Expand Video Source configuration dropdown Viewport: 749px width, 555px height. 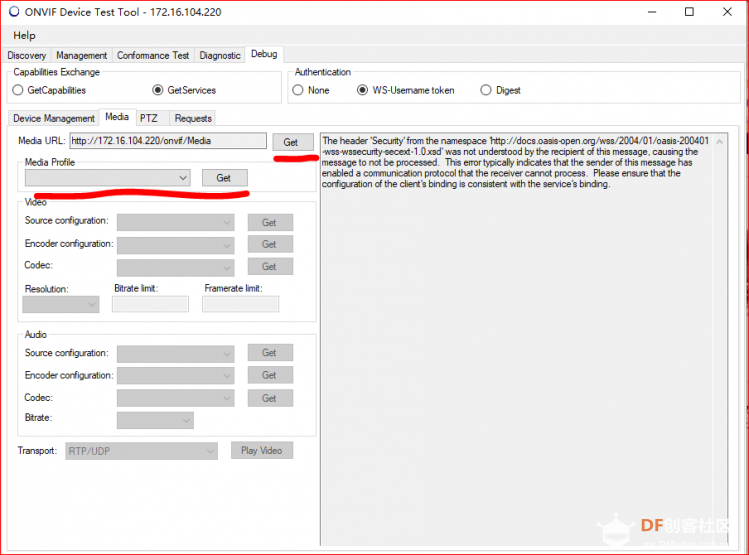[176, 222]
